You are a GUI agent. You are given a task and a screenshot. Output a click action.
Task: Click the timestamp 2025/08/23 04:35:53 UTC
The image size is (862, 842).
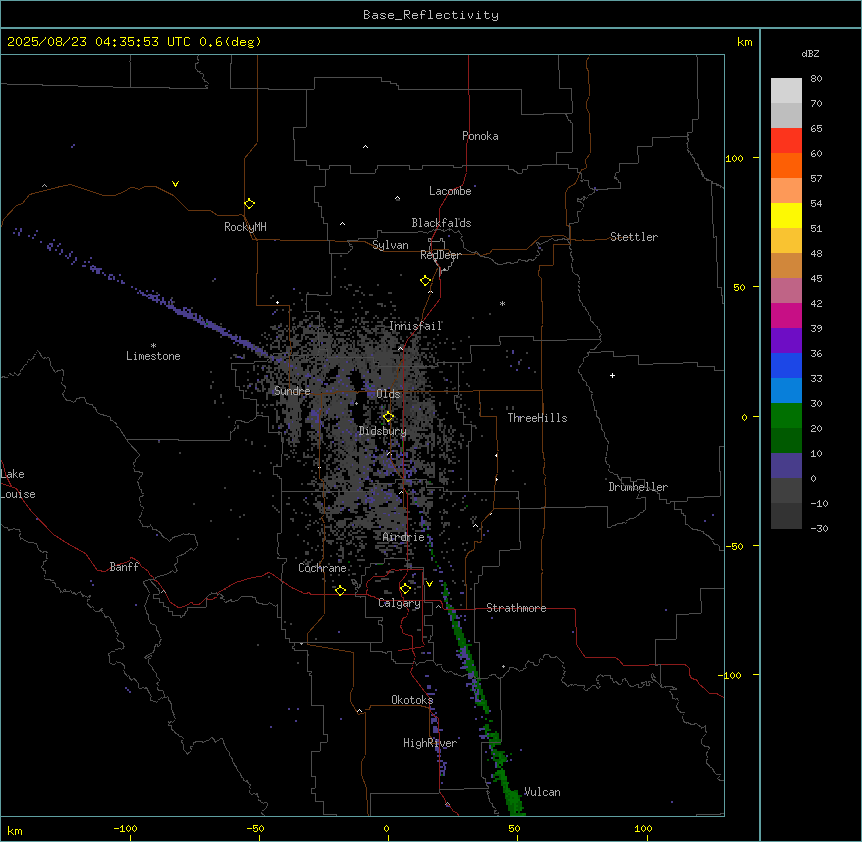99,42
